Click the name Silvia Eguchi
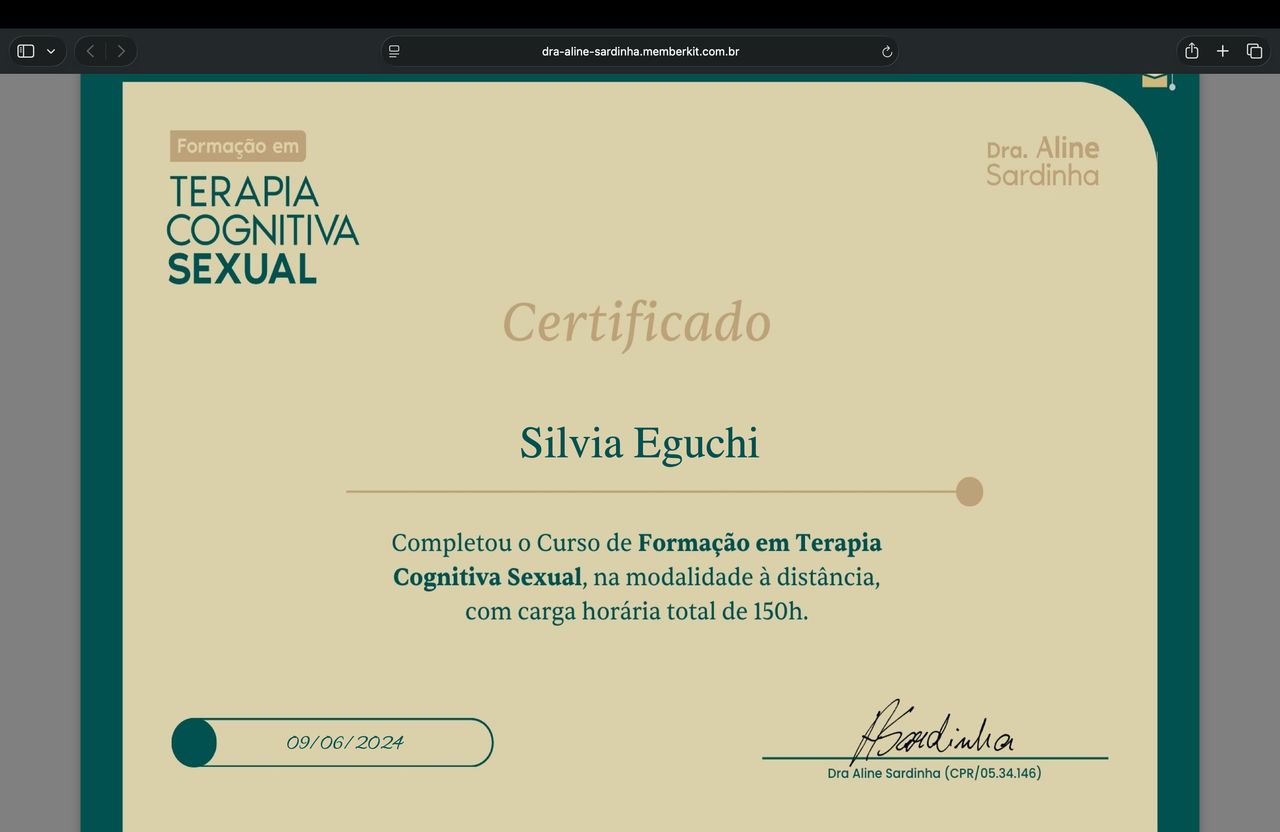The height and width of the screenshot is (832, 1280). [639, 443]
